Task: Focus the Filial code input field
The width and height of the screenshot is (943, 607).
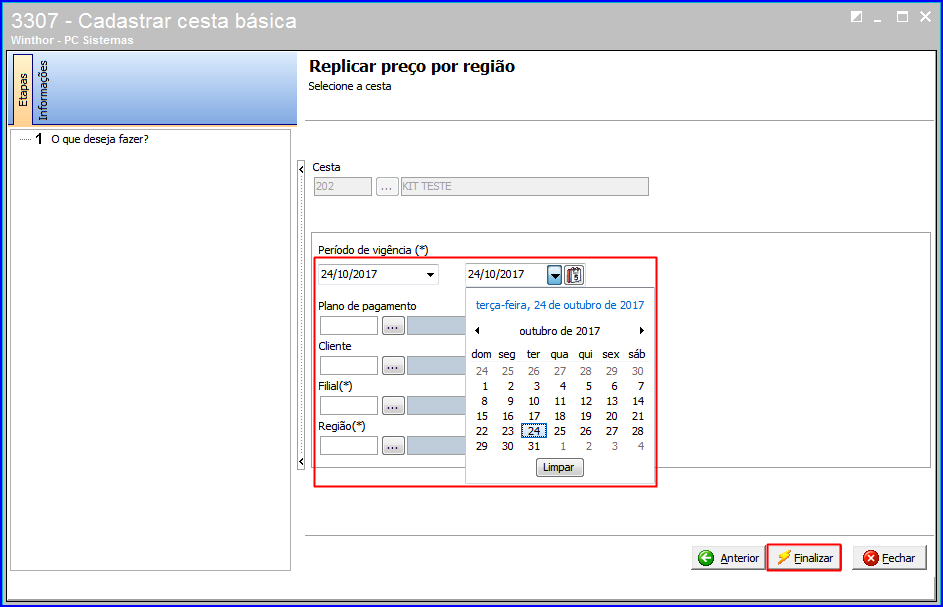Action: [349, 406]
